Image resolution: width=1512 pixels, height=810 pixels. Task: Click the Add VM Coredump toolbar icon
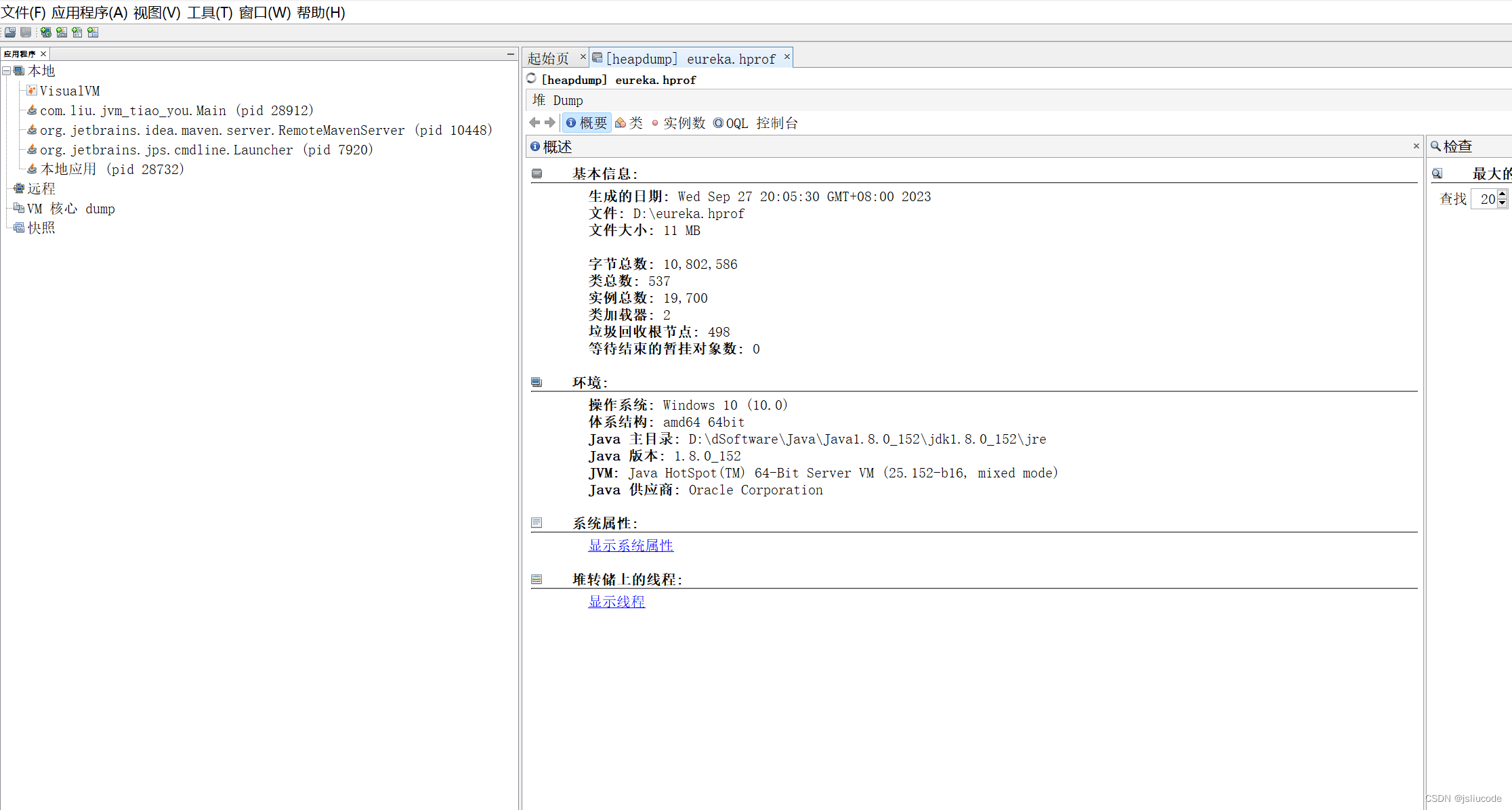pos(77,33)
